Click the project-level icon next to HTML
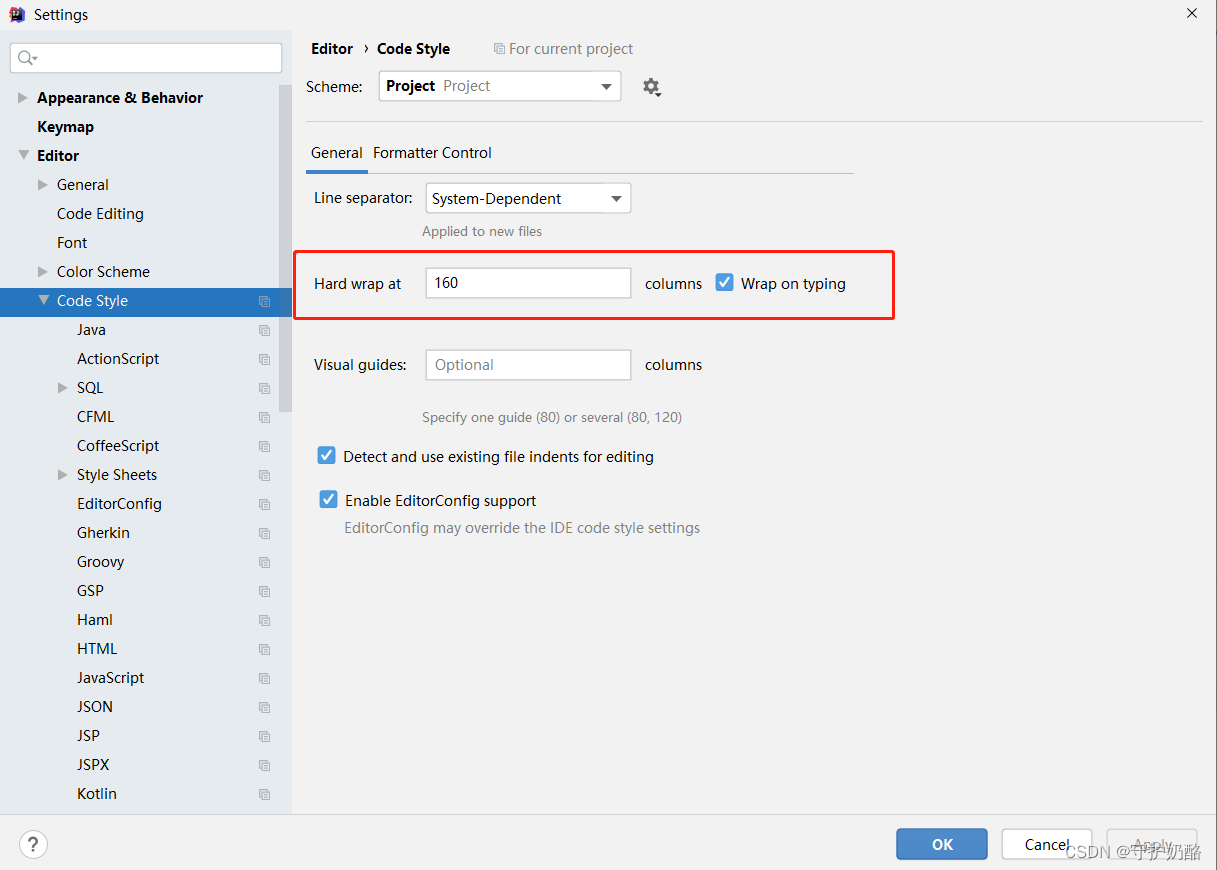Screen dimensions: 1217x870 264,649
